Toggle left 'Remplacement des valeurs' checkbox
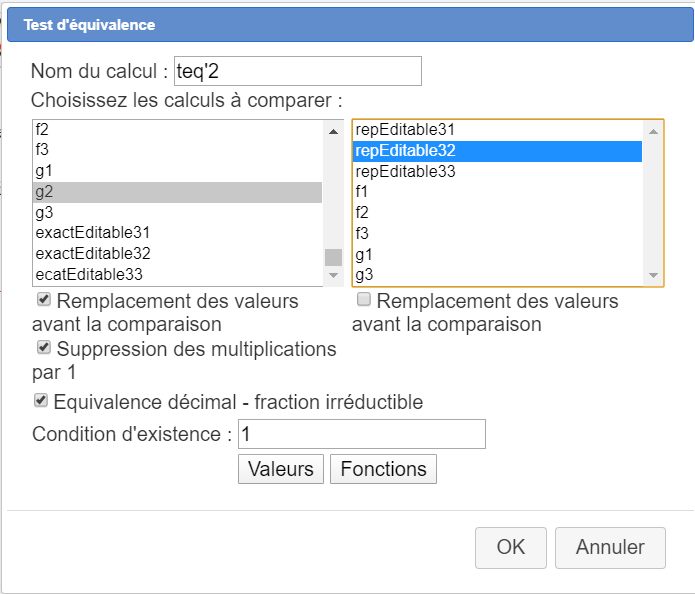695x594 pixels. coord(44,300)
